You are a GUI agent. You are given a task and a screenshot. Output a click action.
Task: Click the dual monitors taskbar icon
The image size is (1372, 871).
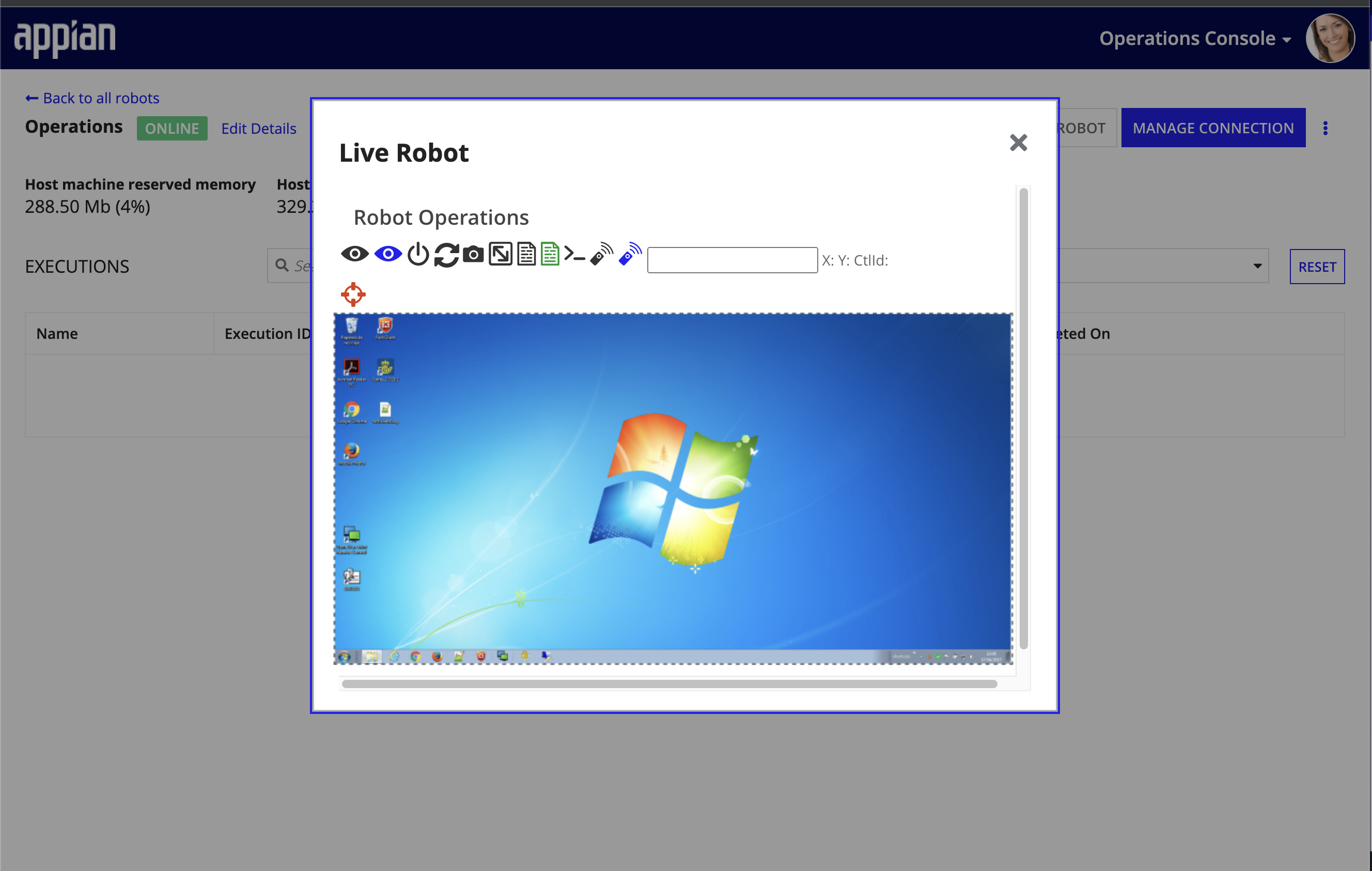pos(503,656)
